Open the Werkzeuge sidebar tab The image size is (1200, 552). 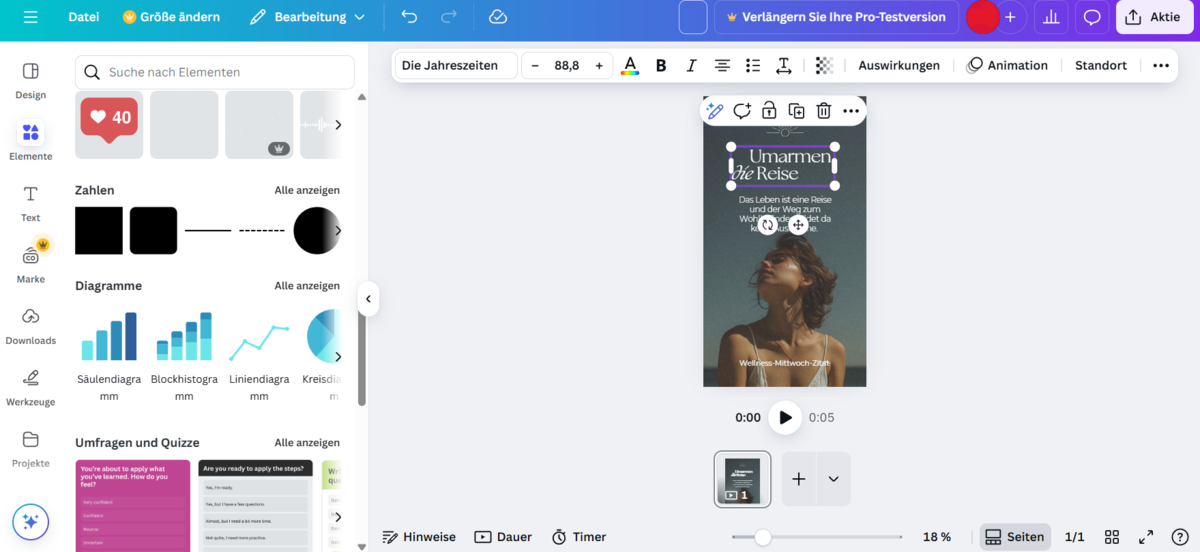point(30,387)
